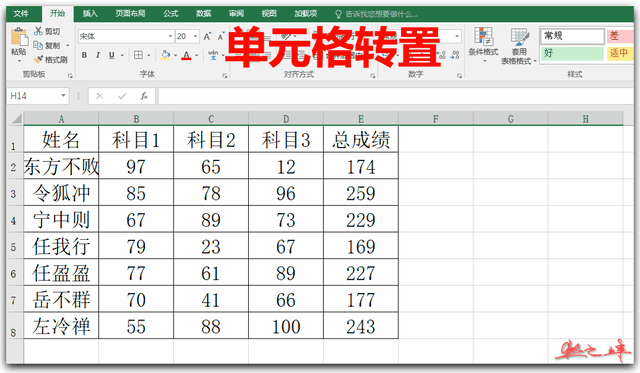
Task: Click the Insert Function fx icon
Action: (144, 96)
